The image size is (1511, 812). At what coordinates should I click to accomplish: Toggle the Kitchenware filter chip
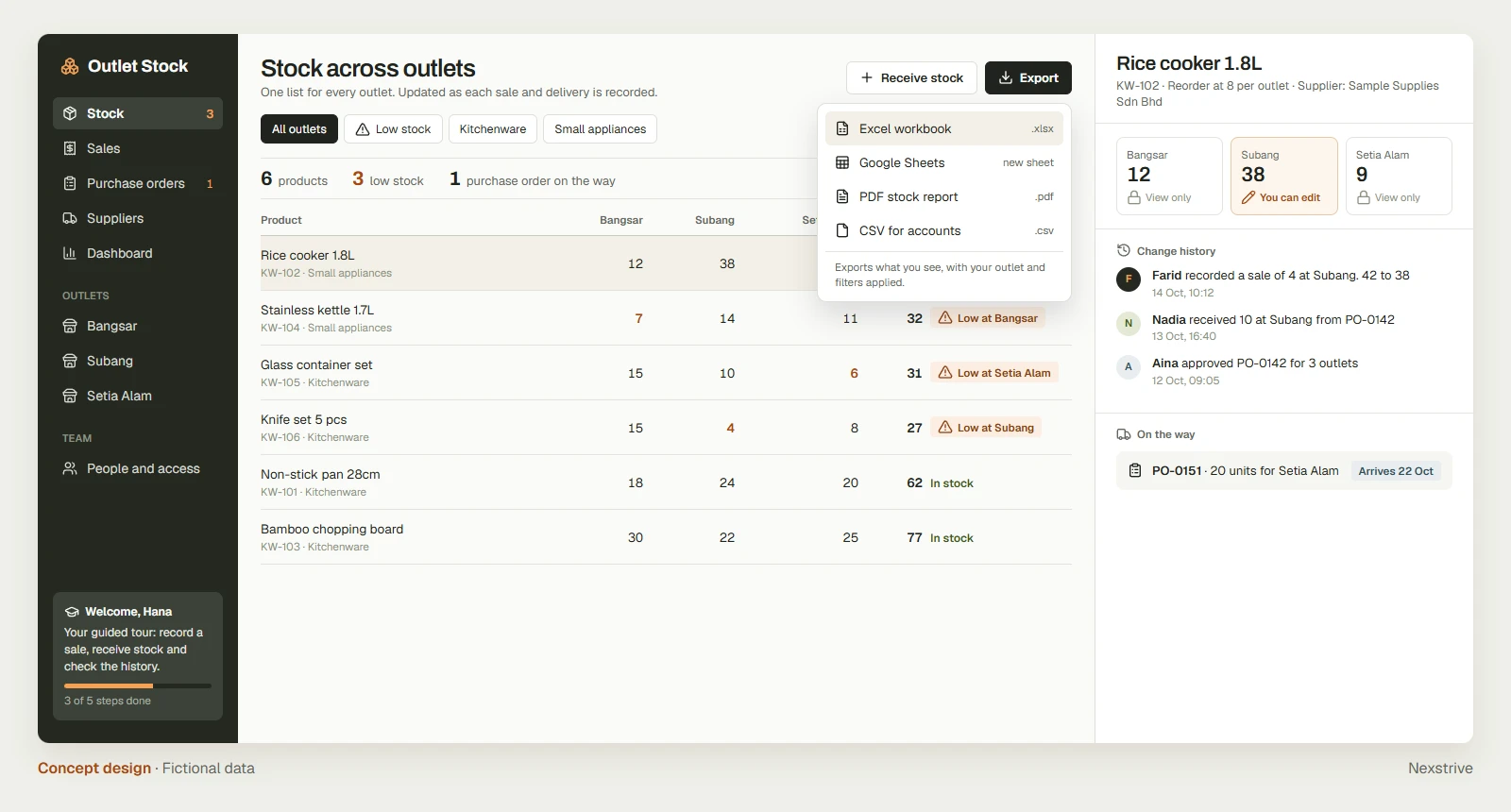[493, 129]
